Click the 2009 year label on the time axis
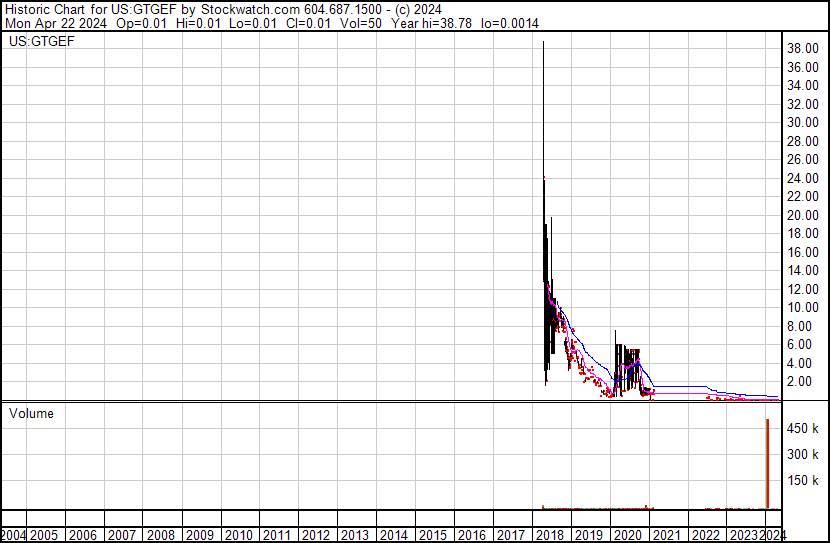Image resolution: width=830 pixels, height=543 pixels. (x=199, y=535)
